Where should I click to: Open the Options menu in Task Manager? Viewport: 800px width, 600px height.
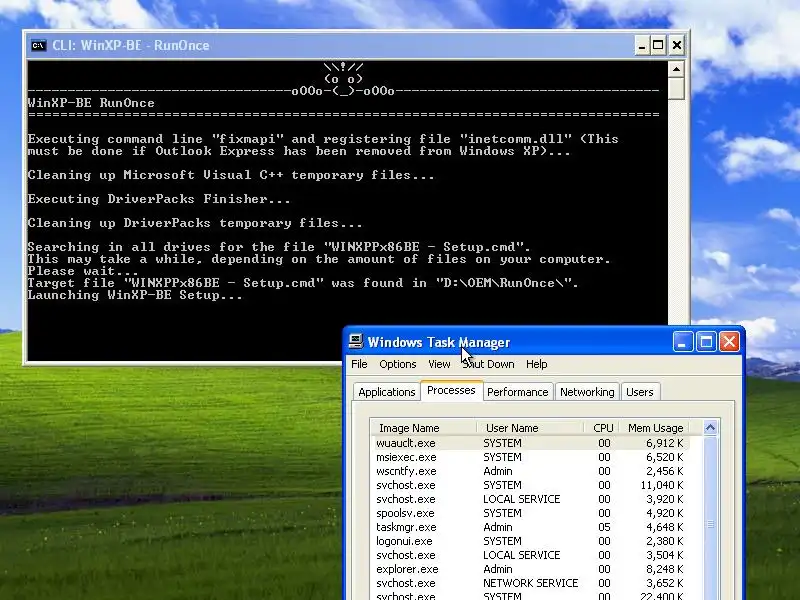pos(397,364)
